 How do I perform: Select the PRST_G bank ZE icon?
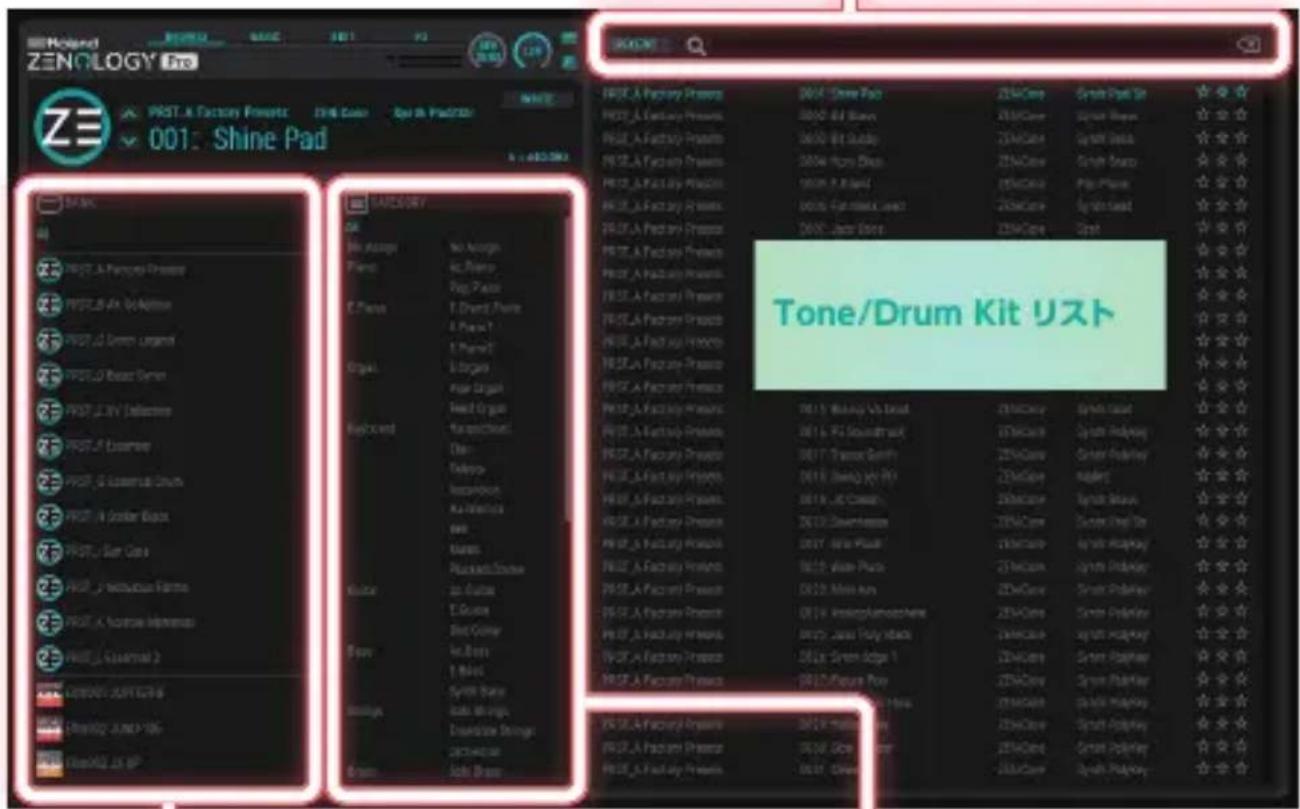[x=49, y=481]
